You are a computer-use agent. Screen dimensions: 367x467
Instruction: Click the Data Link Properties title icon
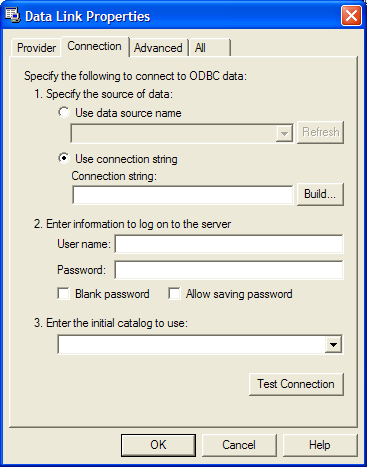[x=13, y=16]
